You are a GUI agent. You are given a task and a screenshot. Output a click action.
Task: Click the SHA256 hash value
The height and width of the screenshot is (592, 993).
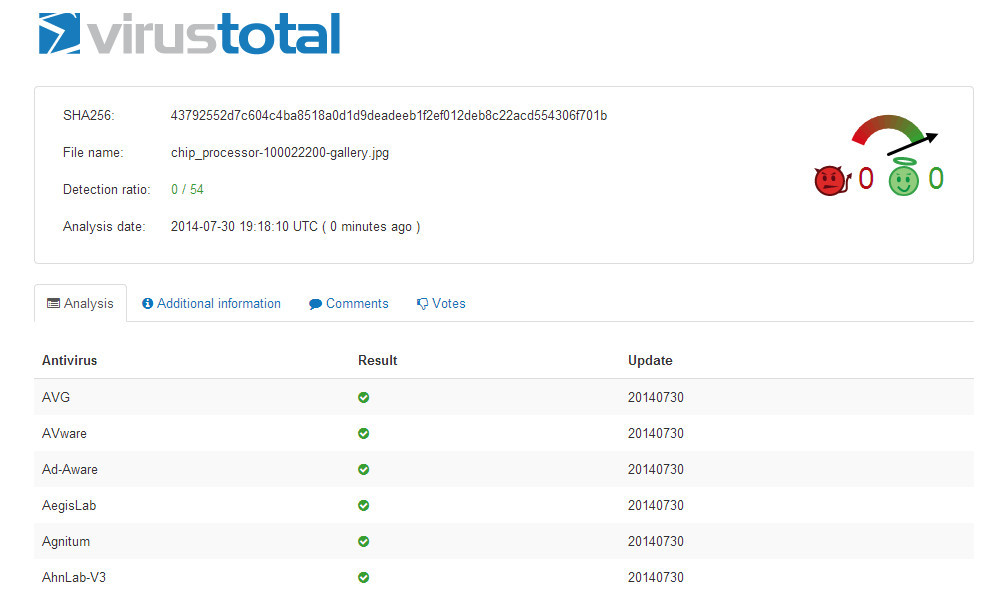click(x=389, y=115)
